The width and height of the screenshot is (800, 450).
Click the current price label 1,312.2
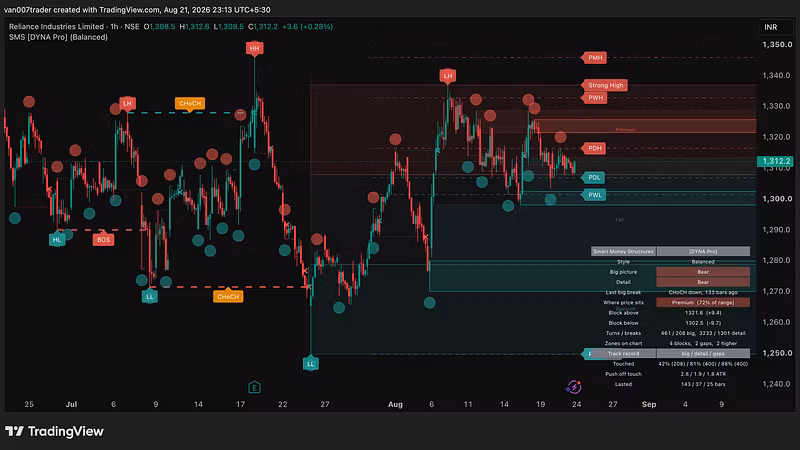[776, 161]
